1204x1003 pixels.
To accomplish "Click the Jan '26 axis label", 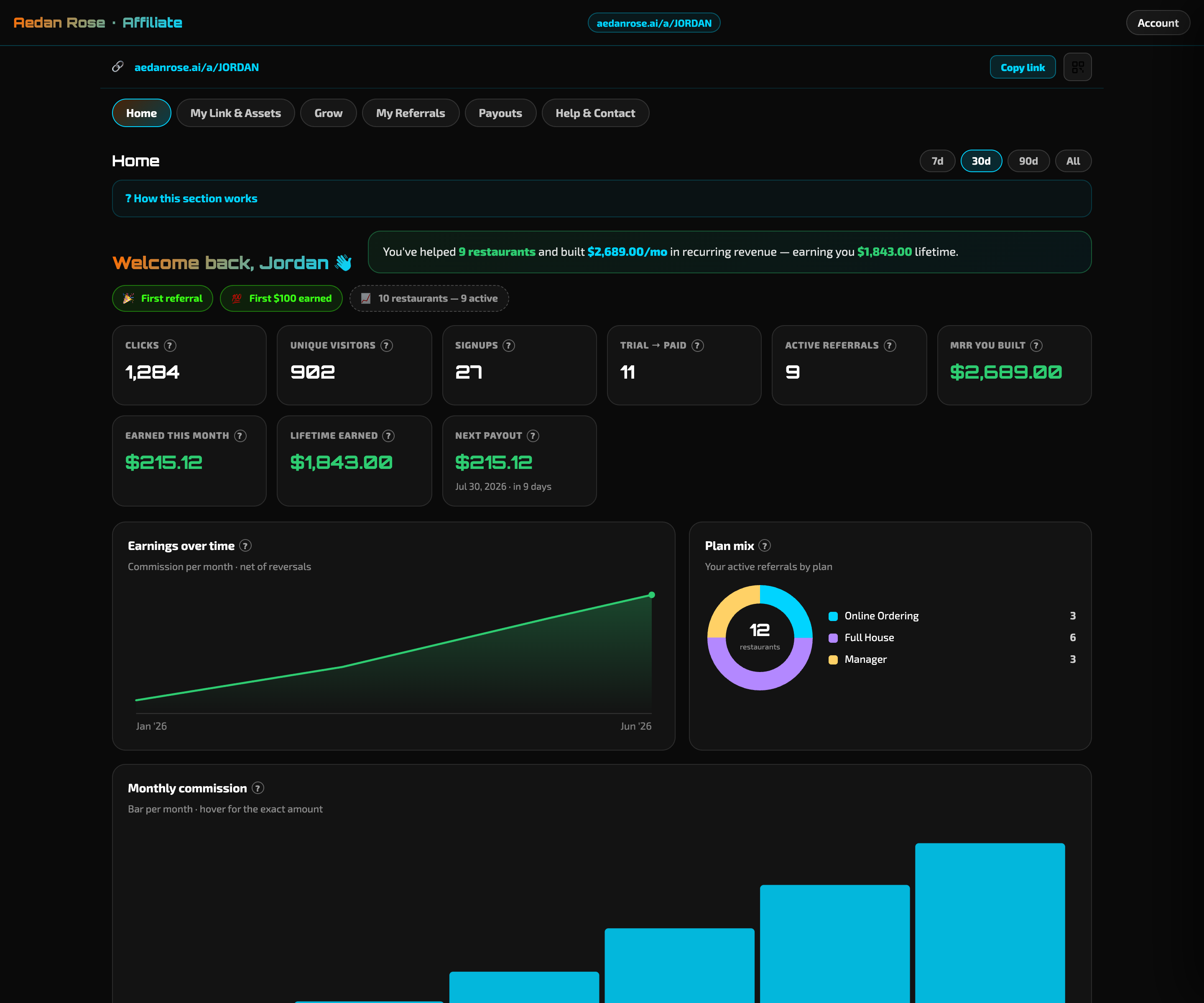I will coord(151,726).
